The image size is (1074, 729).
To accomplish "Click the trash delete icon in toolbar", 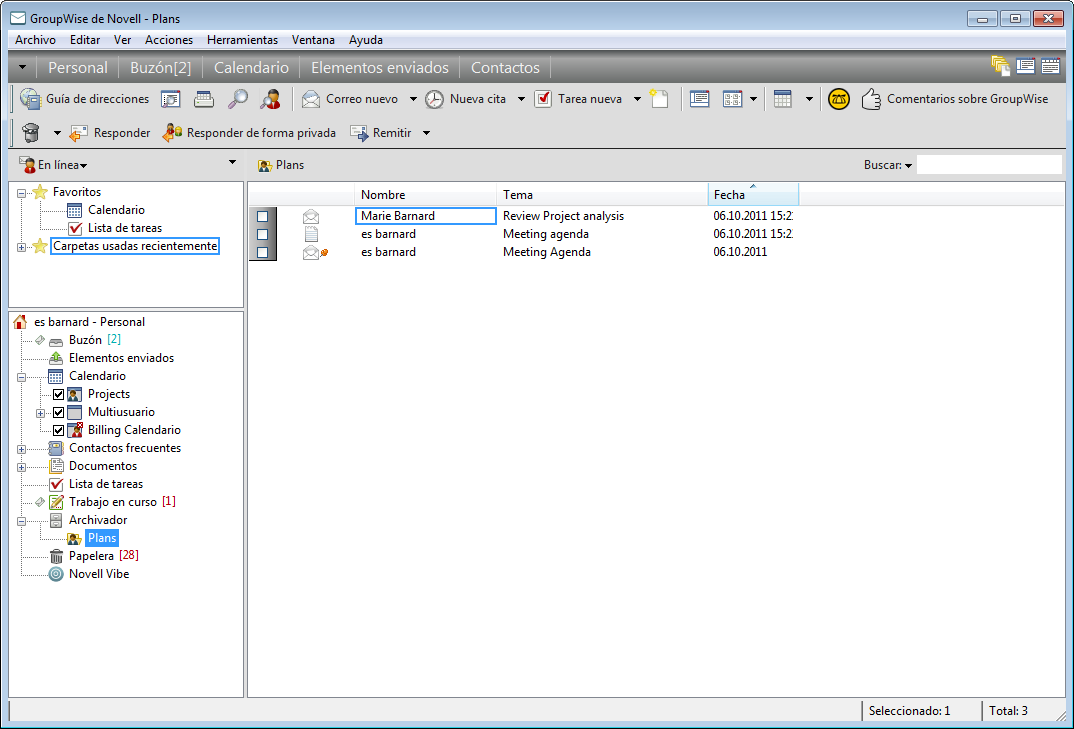I will pyautogui.click(x=31, y=132).
